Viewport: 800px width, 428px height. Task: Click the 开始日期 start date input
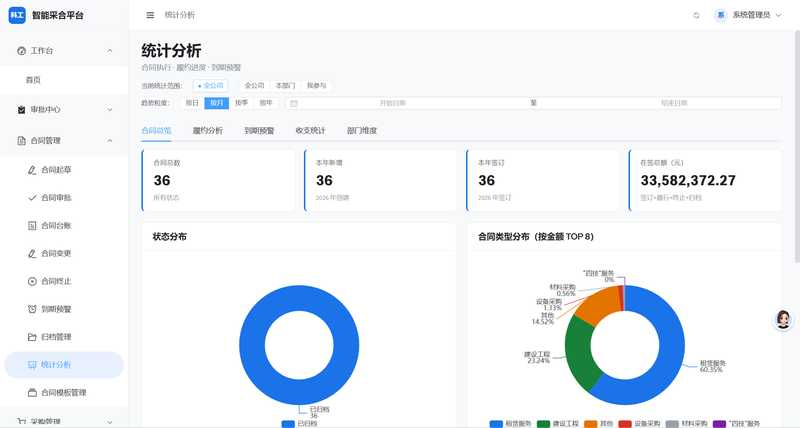(392, 103)
